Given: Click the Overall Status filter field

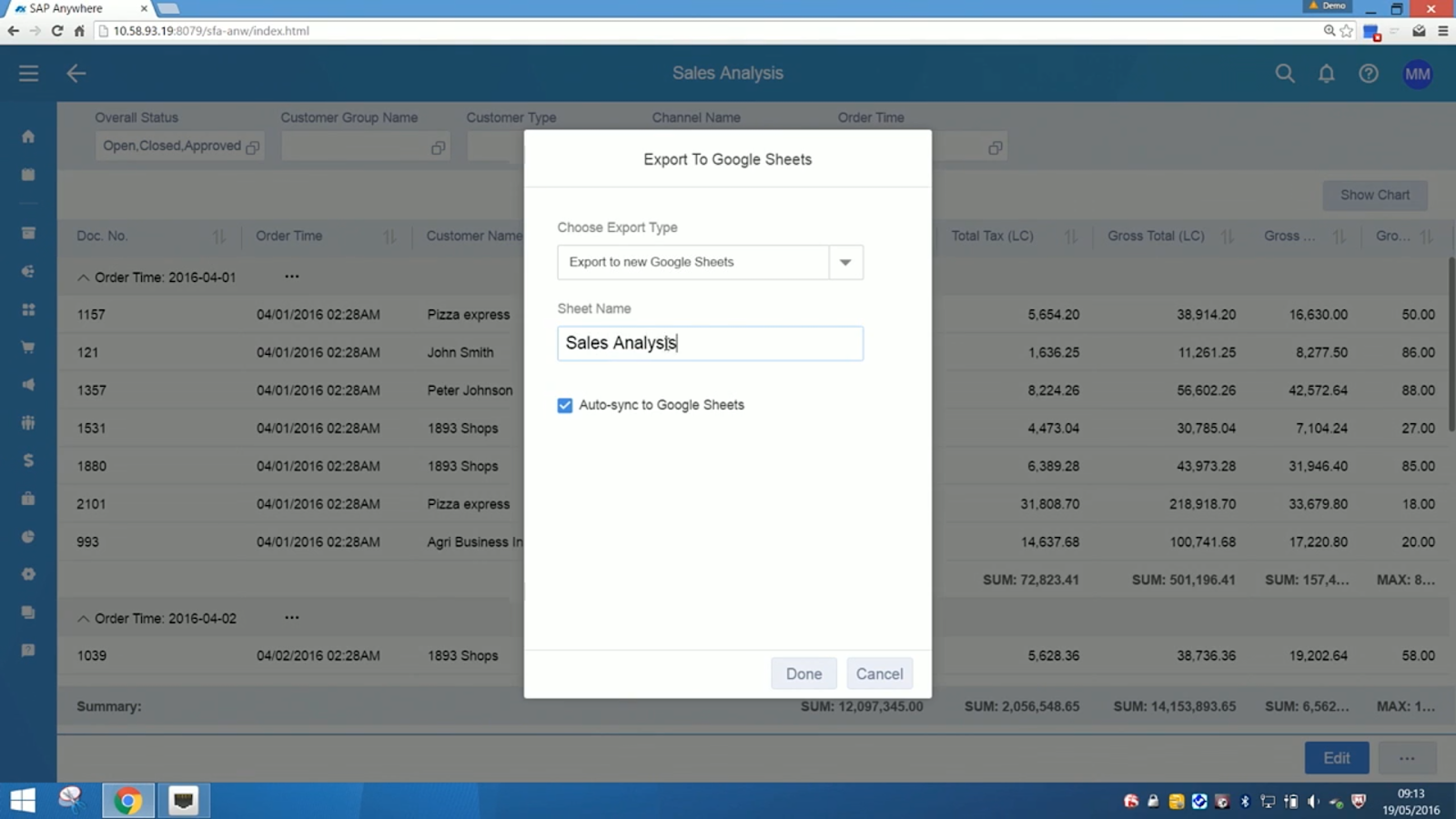Looking at the screenshot, I should pyautogui.click(x=179, y=147).
